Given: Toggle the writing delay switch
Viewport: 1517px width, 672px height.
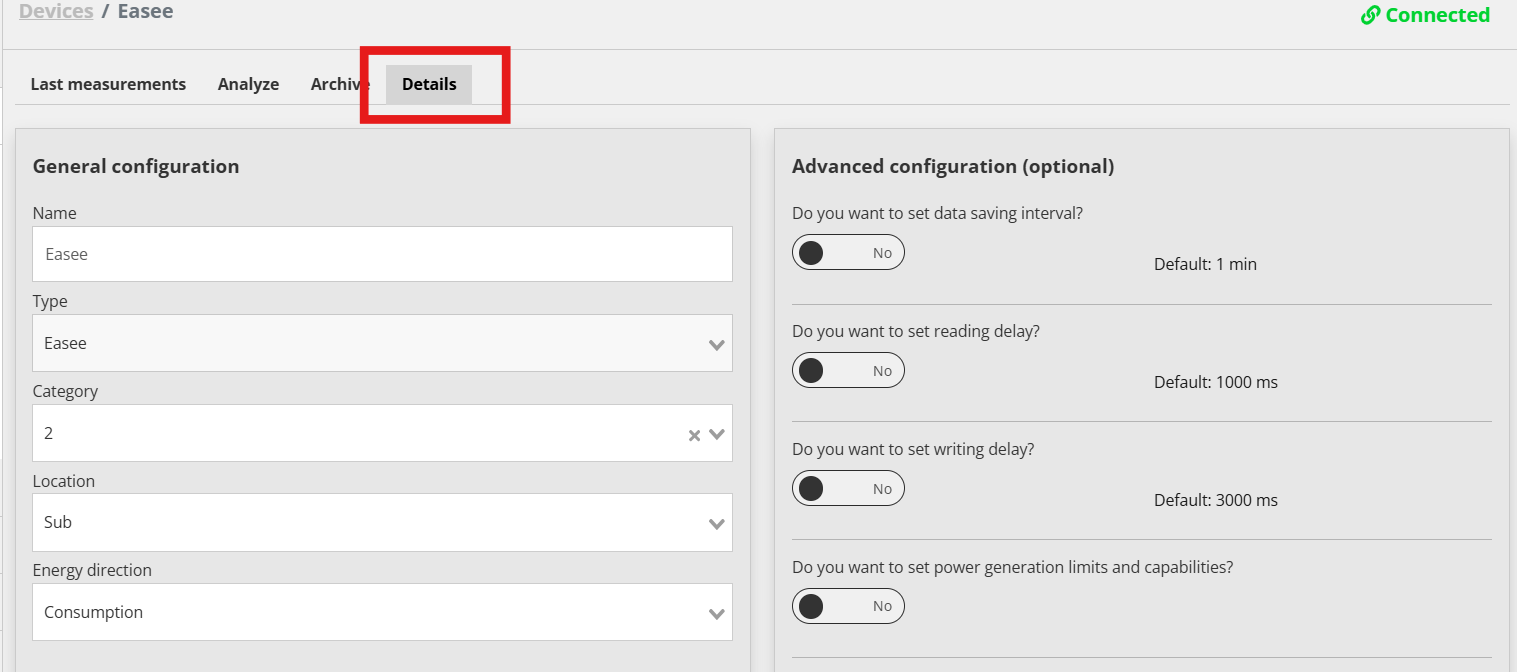Looking at the screenshot, I should pos(848,489).
